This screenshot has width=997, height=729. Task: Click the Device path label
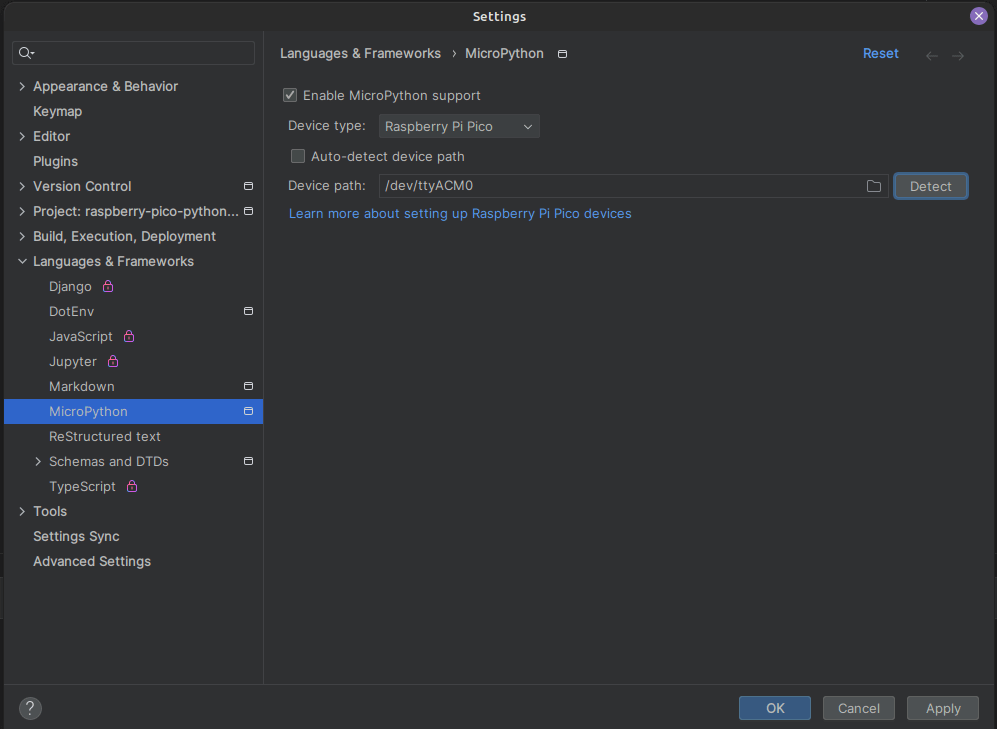[327, 186]
